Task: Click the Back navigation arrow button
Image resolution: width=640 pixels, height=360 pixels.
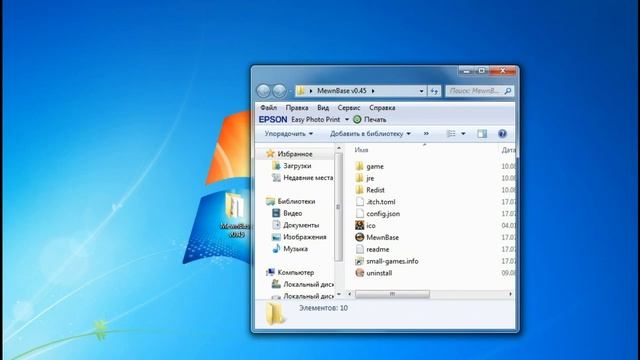Action: point(263,91)
